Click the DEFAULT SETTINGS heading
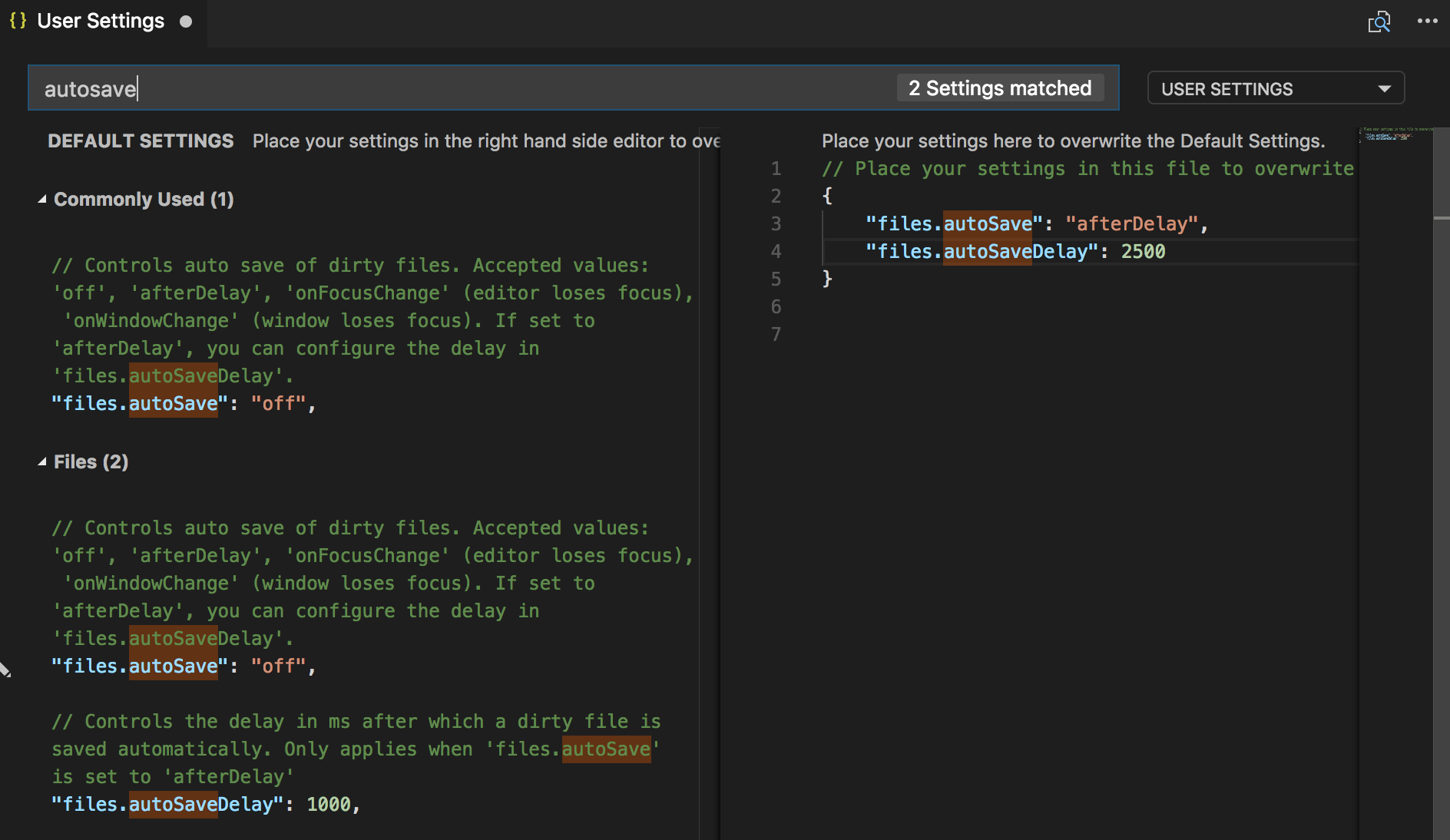 141,141
